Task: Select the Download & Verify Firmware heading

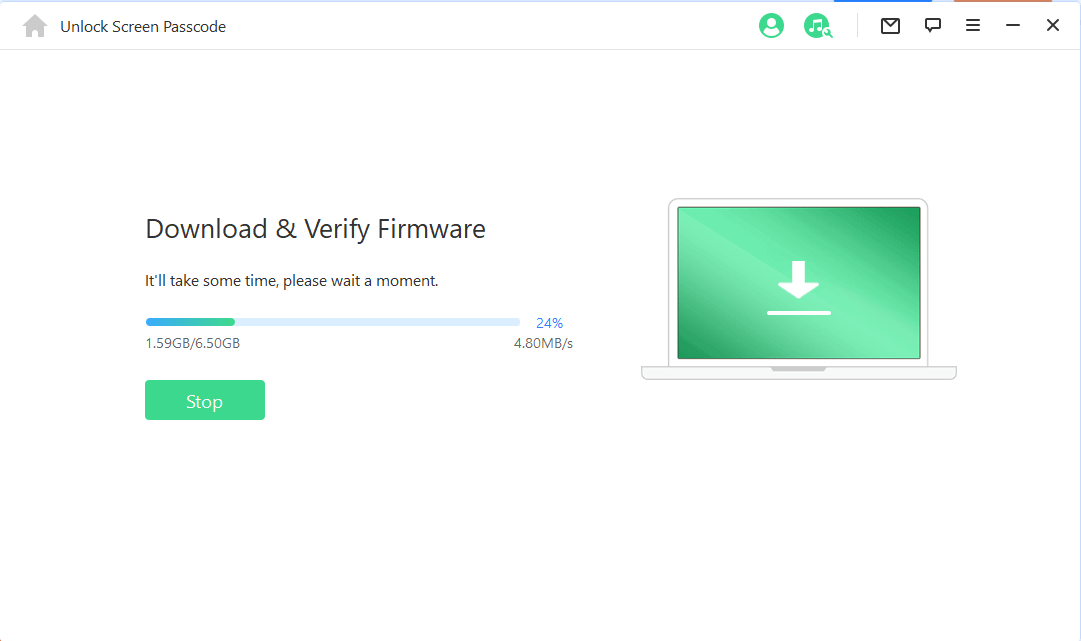Action: click(x=315, y=229)
